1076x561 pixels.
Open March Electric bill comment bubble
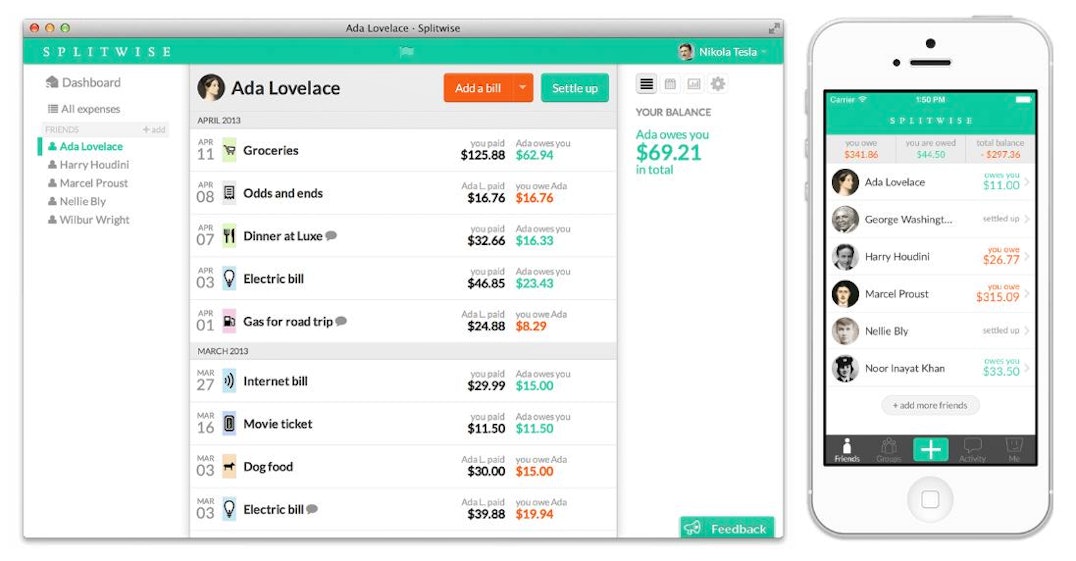[x=312, y=509]
